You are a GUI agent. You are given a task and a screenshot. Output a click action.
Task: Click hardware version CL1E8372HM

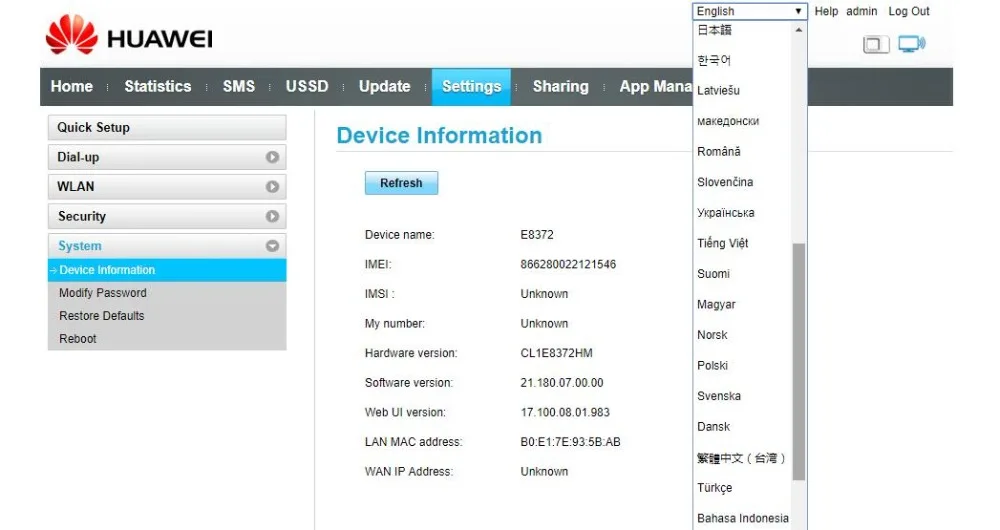[x=556, y=353]
